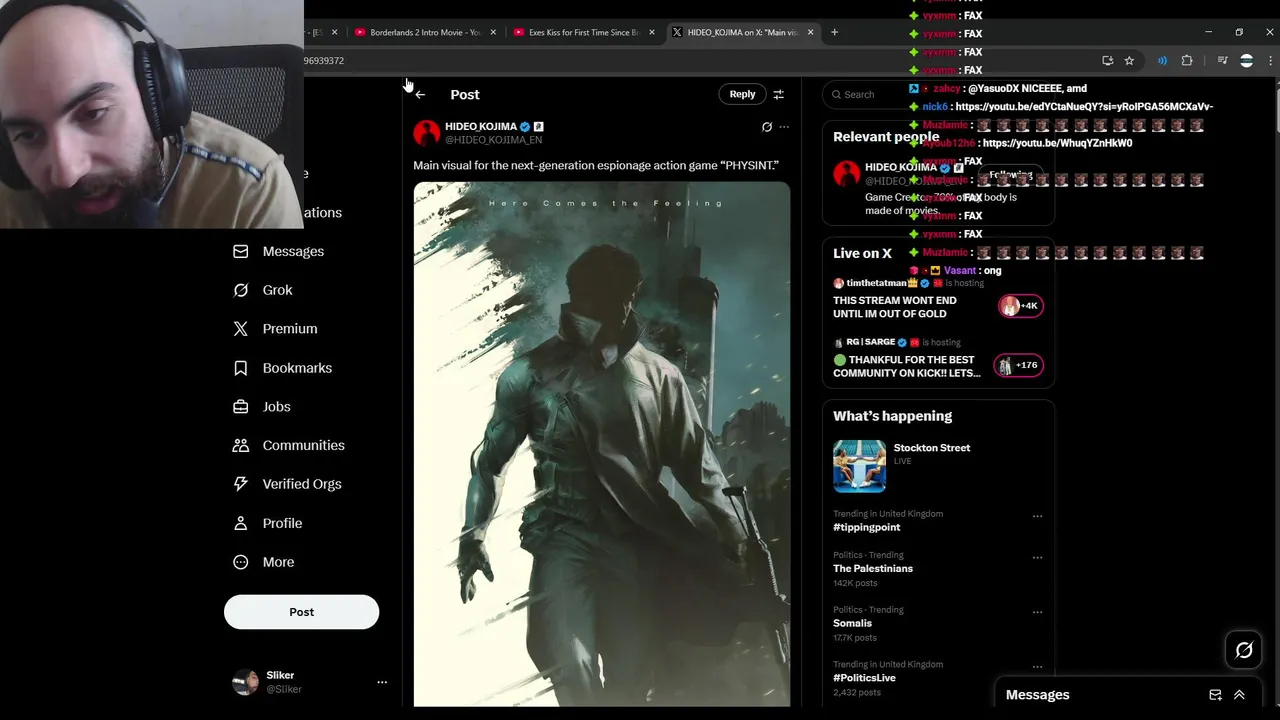Expand the Messages drawer with double chevrons
The image size is (1280, 720).
point(1239,695)
